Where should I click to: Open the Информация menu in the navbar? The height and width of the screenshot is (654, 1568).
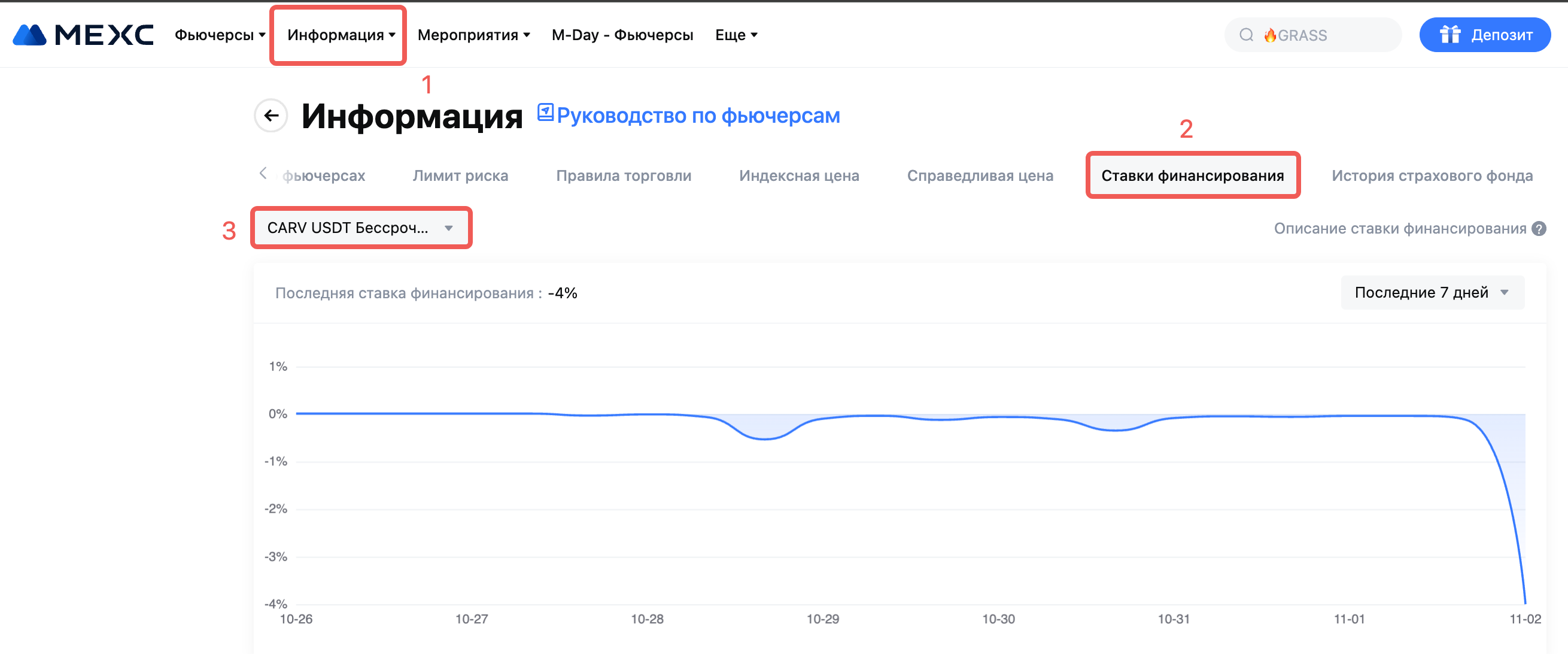pos(341,35)
